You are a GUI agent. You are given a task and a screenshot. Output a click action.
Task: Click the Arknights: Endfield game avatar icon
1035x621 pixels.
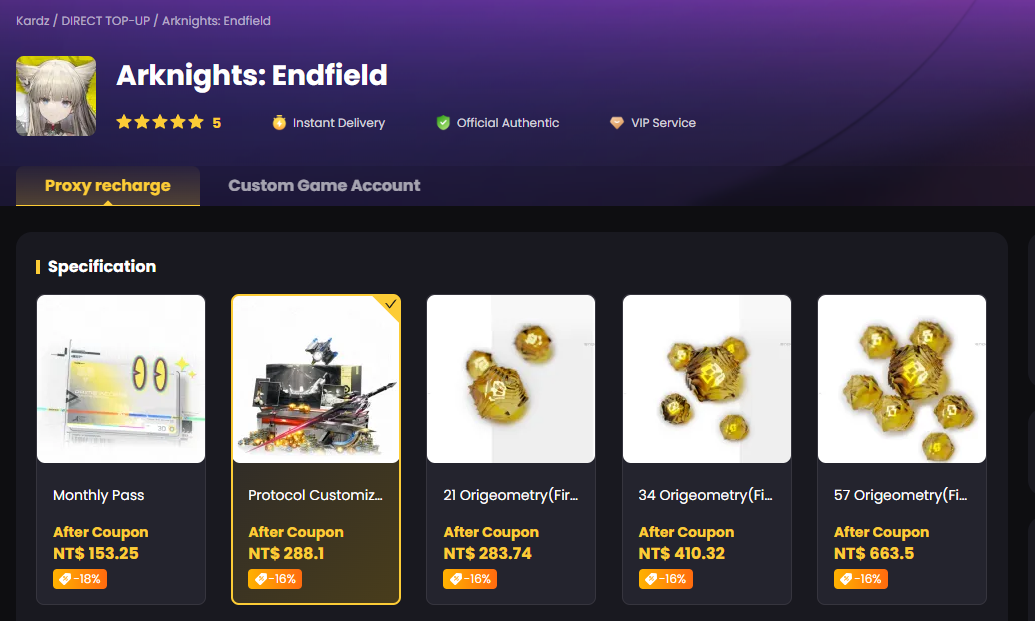click(x=56, y=96)
